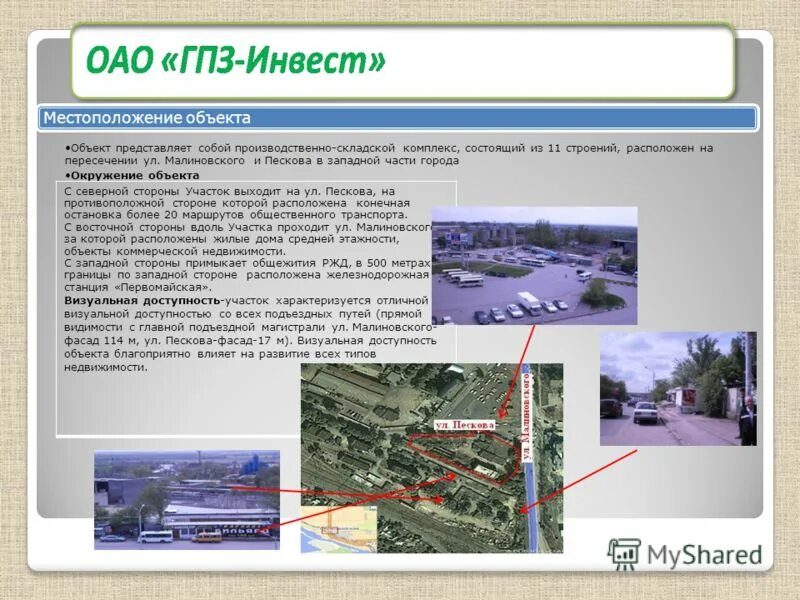Click the first bullet 'Объект представляет собой'

[389, 154]
